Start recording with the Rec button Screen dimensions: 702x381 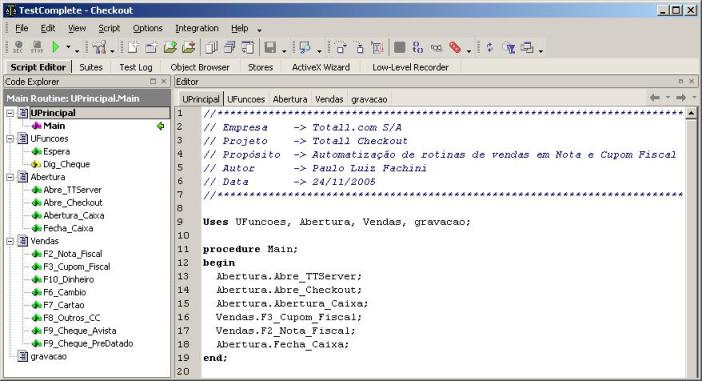click(18, 47)
